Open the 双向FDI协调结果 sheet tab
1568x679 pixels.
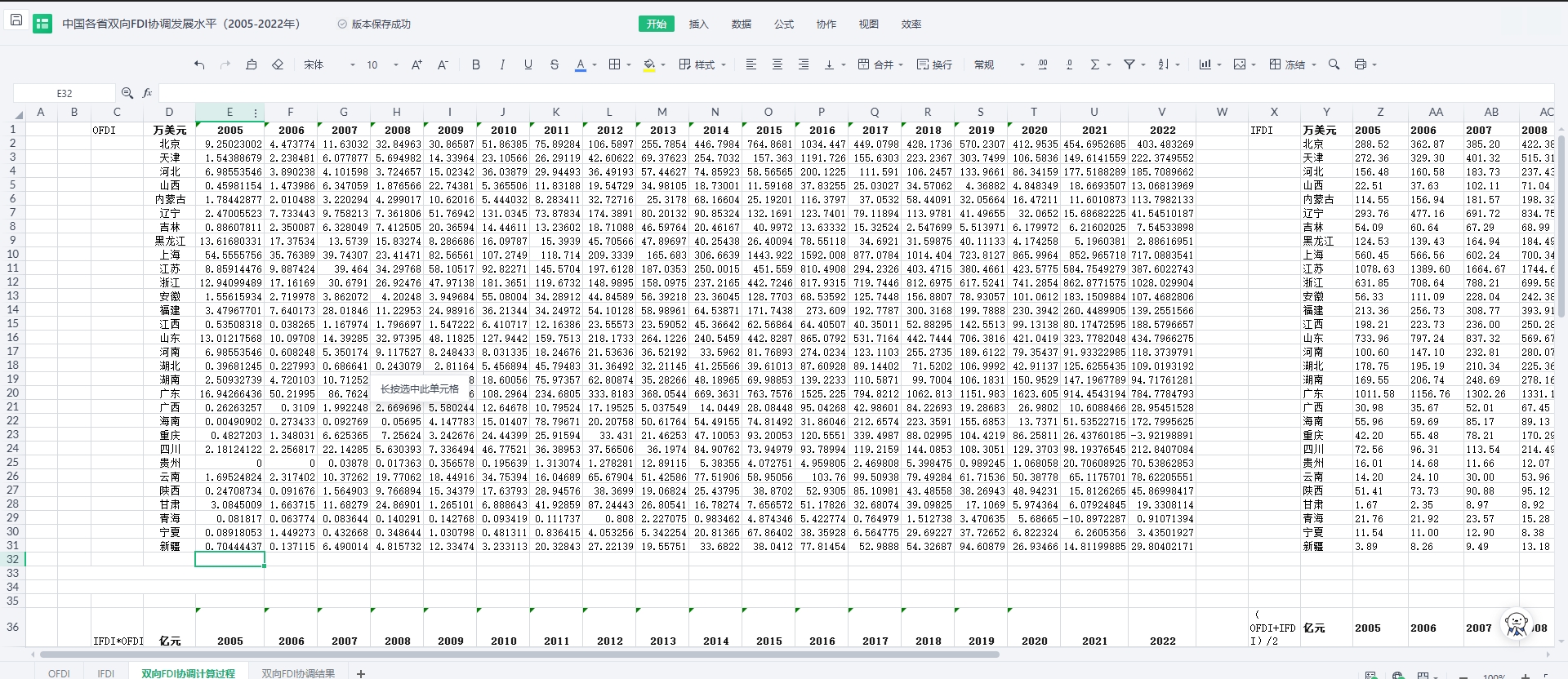298,672
